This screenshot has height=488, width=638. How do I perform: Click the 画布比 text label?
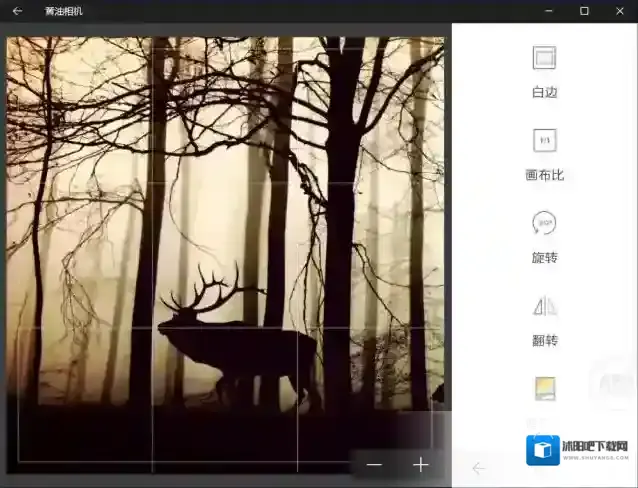point(544,175)
